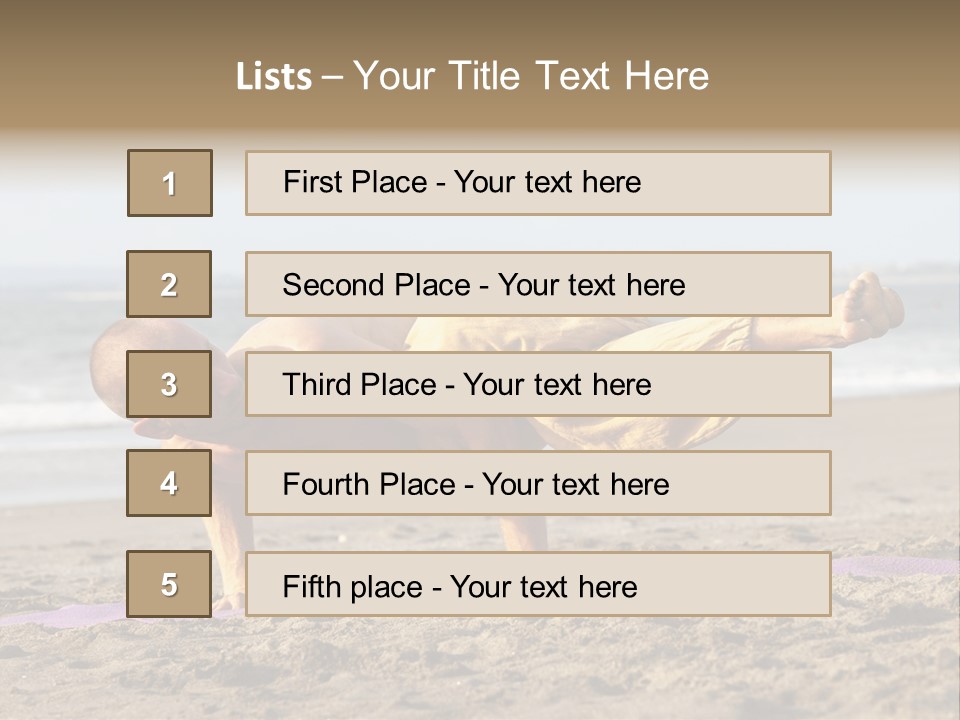This screenshot has width=960, height=720.
Task: Click the words Fourth Place
Action: click(369, 484)
